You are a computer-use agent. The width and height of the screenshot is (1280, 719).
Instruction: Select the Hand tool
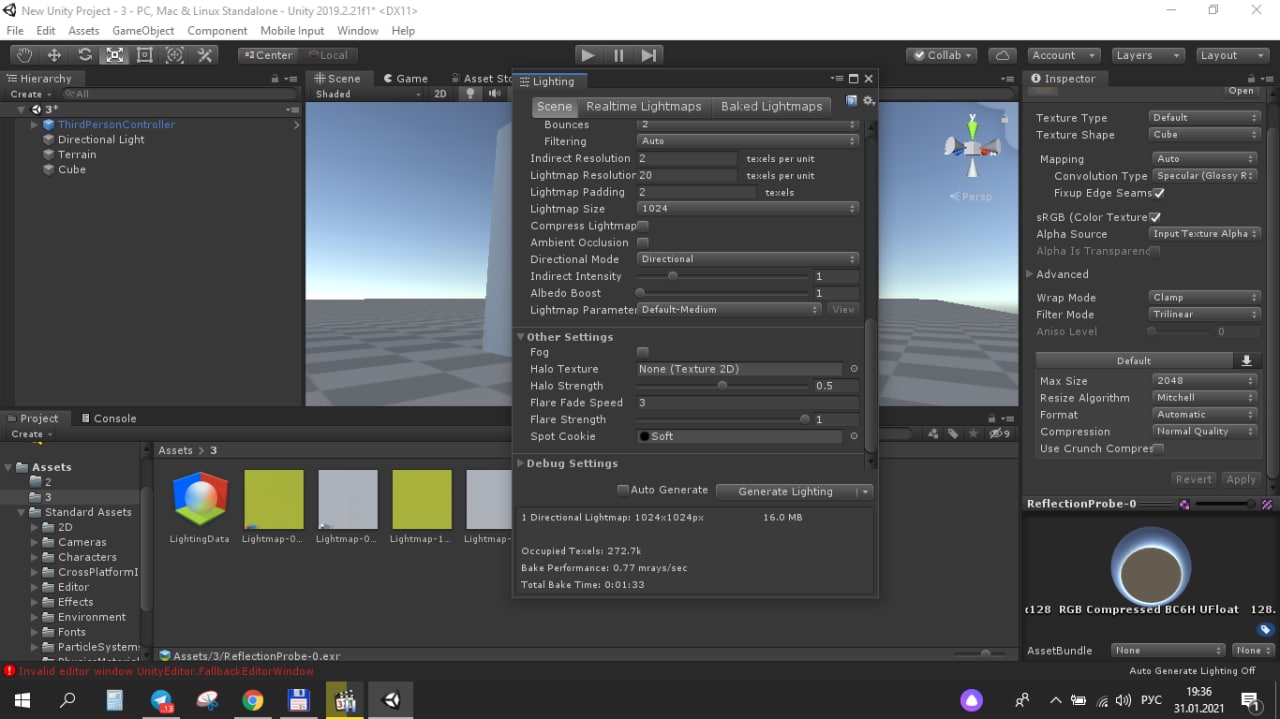coord(24,55)
